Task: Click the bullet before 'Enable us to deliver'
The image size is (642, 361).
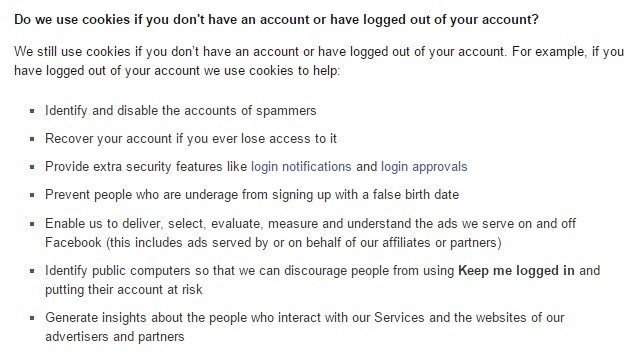Action: tap(32, 224)
